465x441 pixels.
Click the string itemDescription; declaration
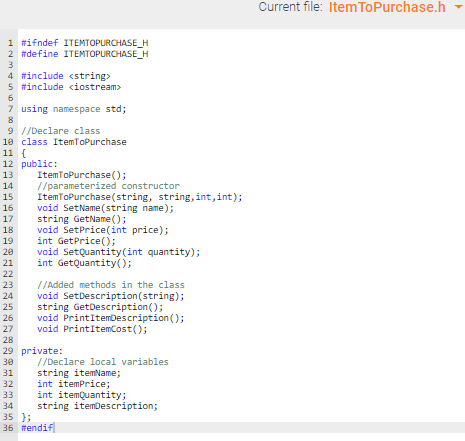coord(97,406)
